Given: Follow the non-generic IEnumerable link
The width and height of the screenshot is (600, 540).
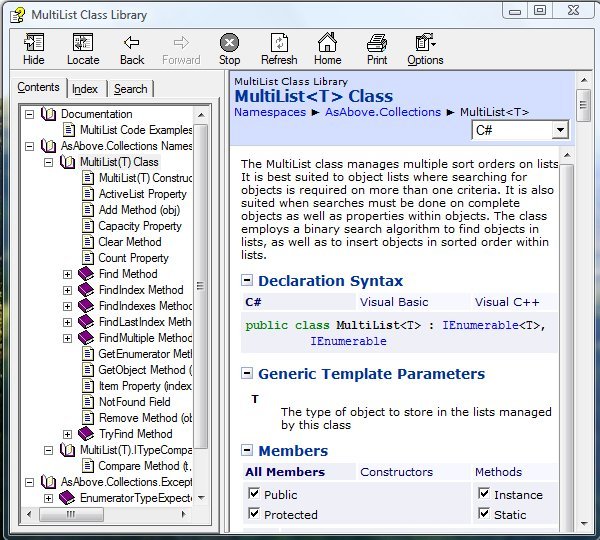Looking at the screenshot, I should pyautogui.click(x=348, y=341).
